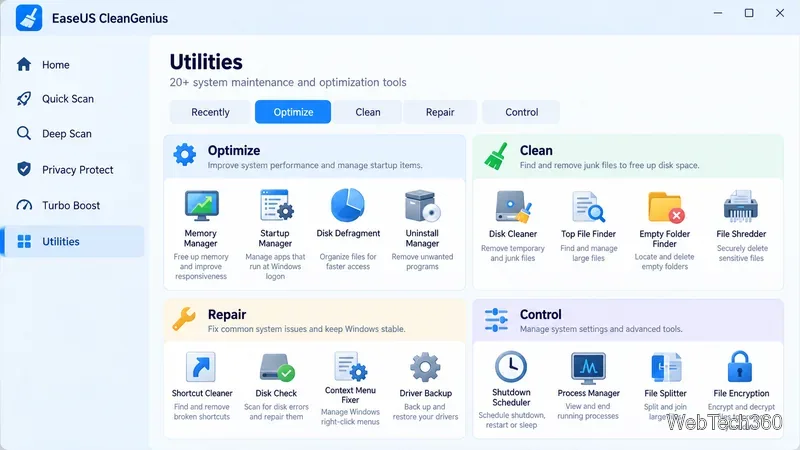Click 'Back up and restore your drivers' text
800x450 pixels.
point(425,412)
